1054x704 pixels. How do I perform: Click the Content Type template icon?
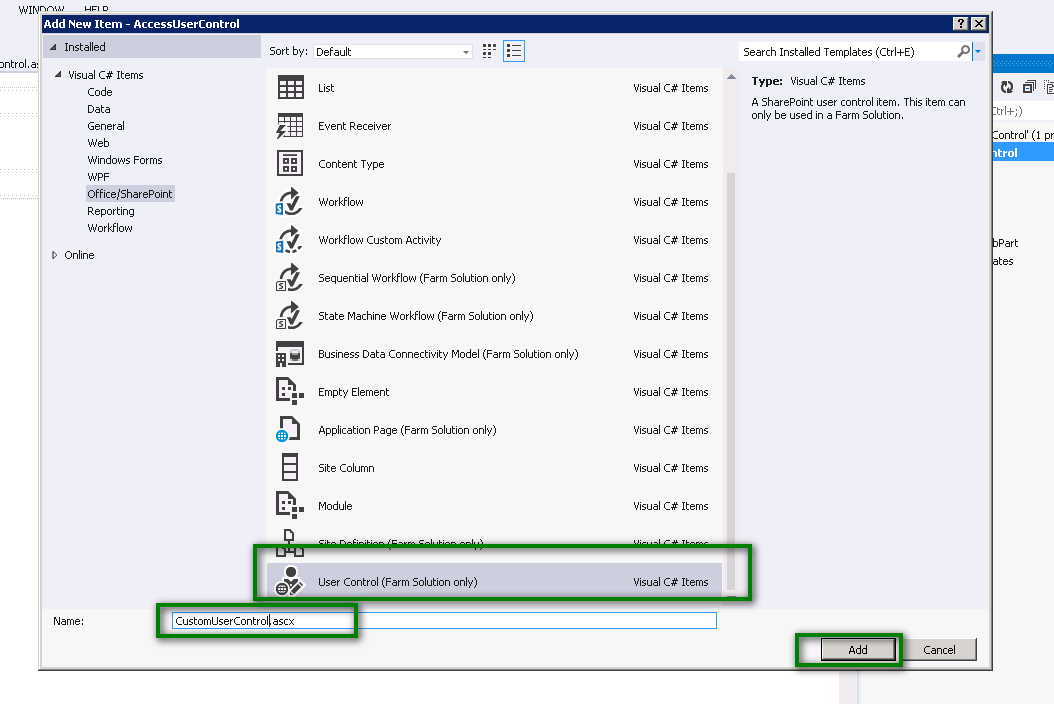[290, 163]
